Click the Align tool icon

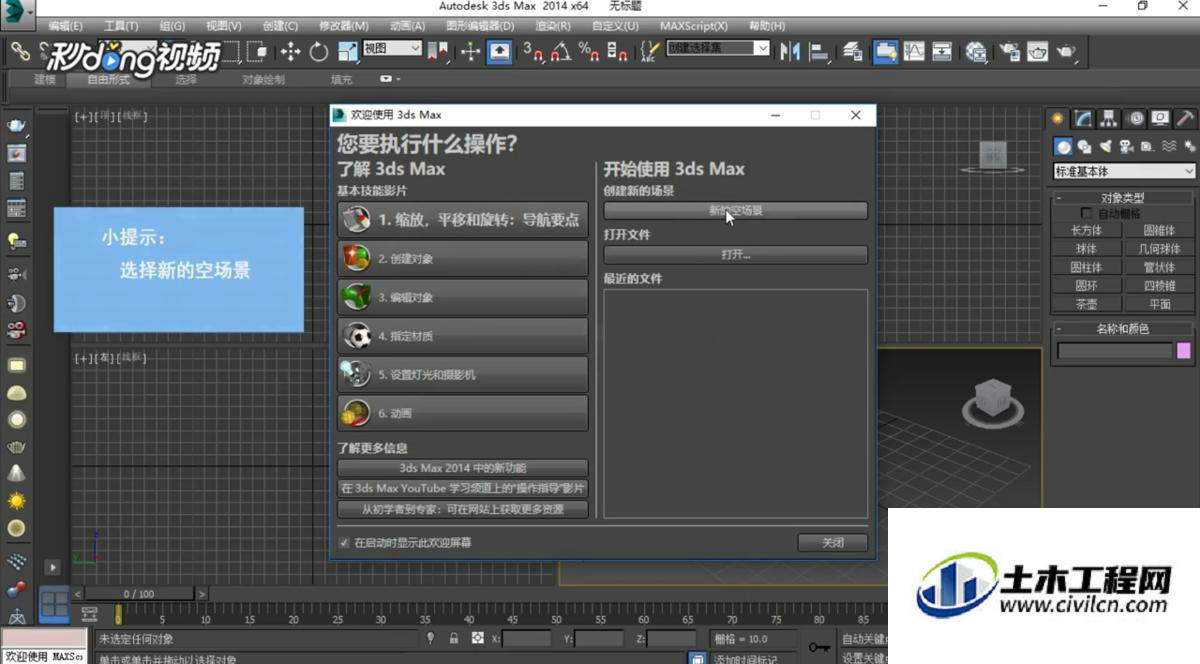click(819, 51)
